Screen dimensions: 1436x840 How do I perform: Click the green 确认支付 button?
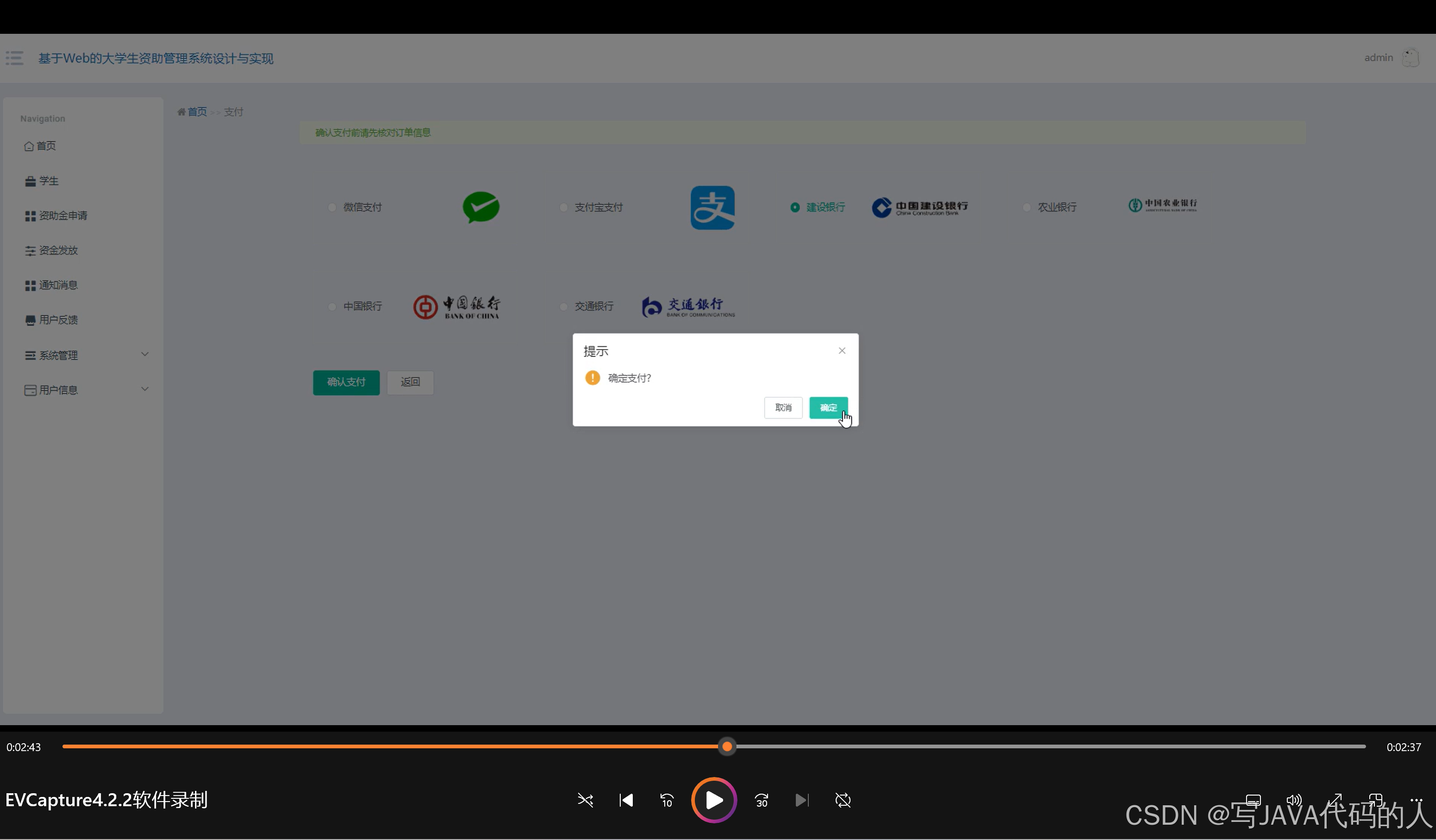coord(346,382)
